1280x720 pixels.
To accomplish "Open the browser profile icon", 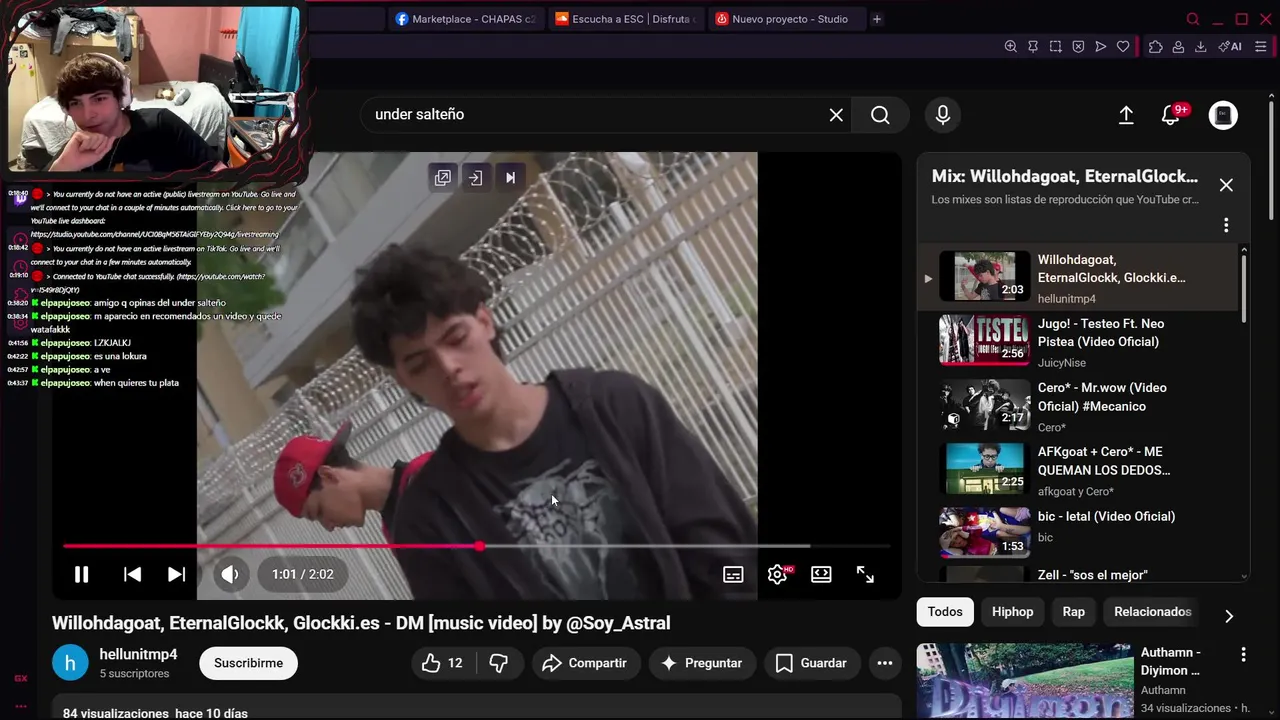I will (1178, 47).
